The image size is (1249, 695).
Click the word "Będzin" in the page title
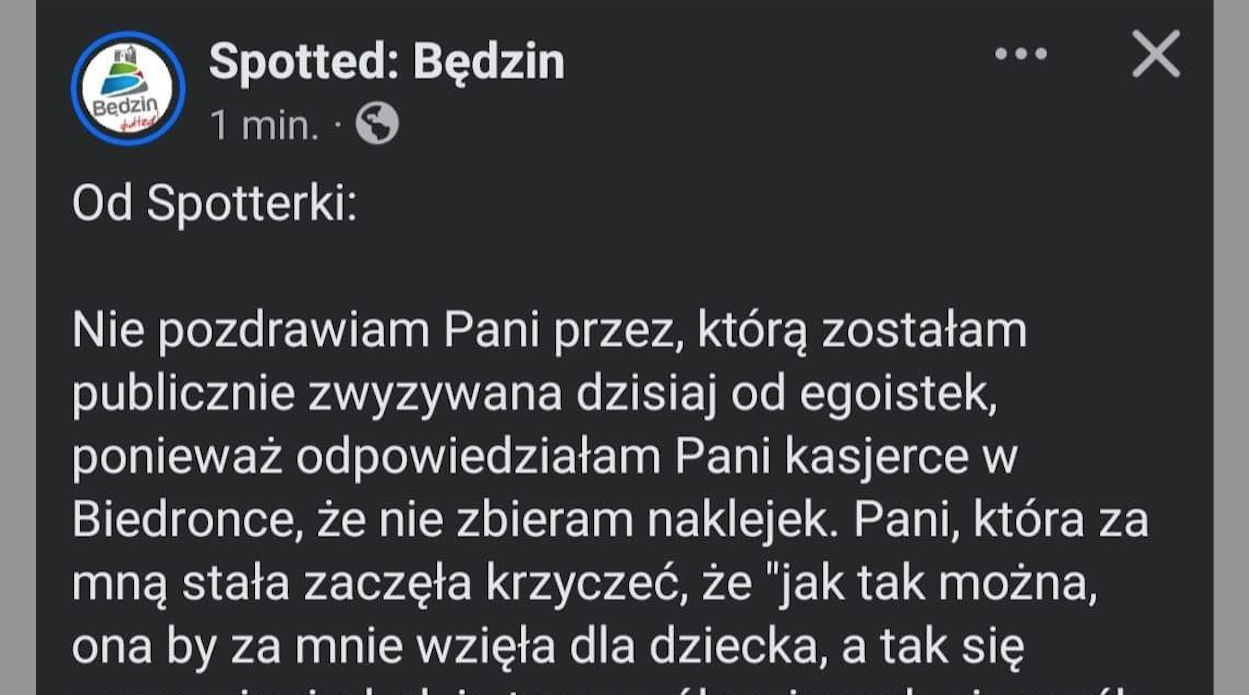point(489,62)
